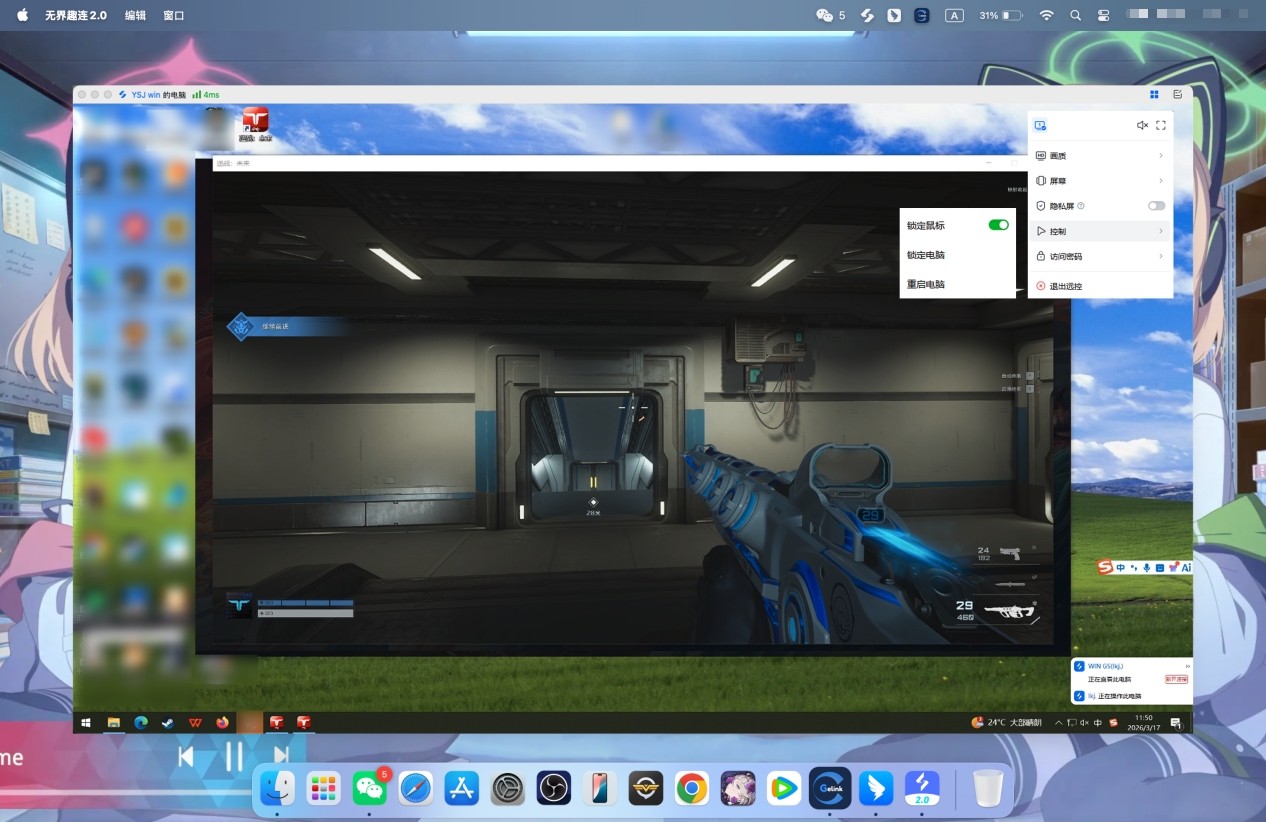The width and height of the screenshot is (1266, 822).
Task: Turn off the 锁定鼠标 toggle
Action: (x=998, y=225)
